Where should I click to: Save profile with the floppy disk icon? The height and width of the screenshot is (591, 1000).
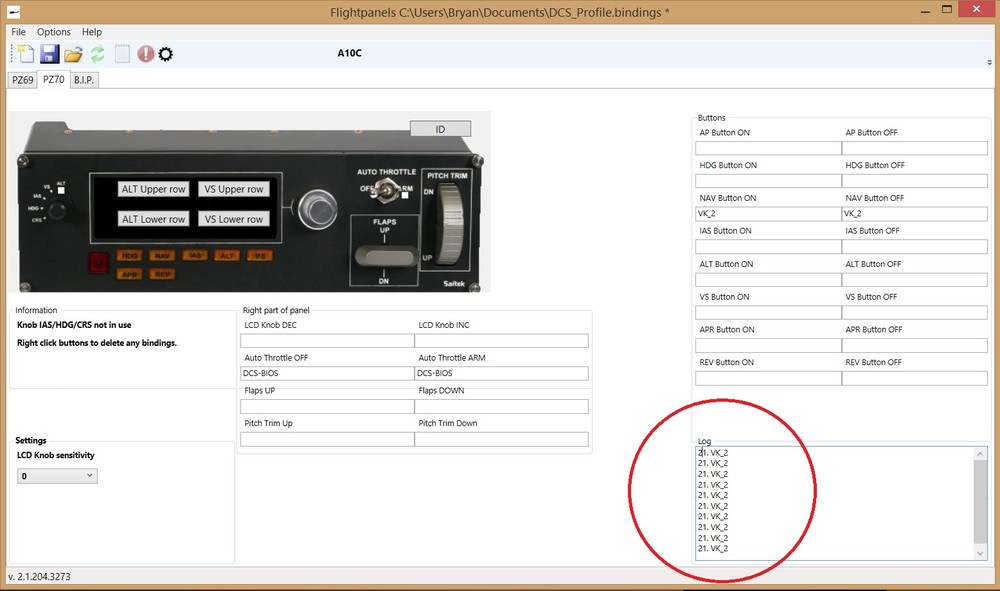(49, 54)
